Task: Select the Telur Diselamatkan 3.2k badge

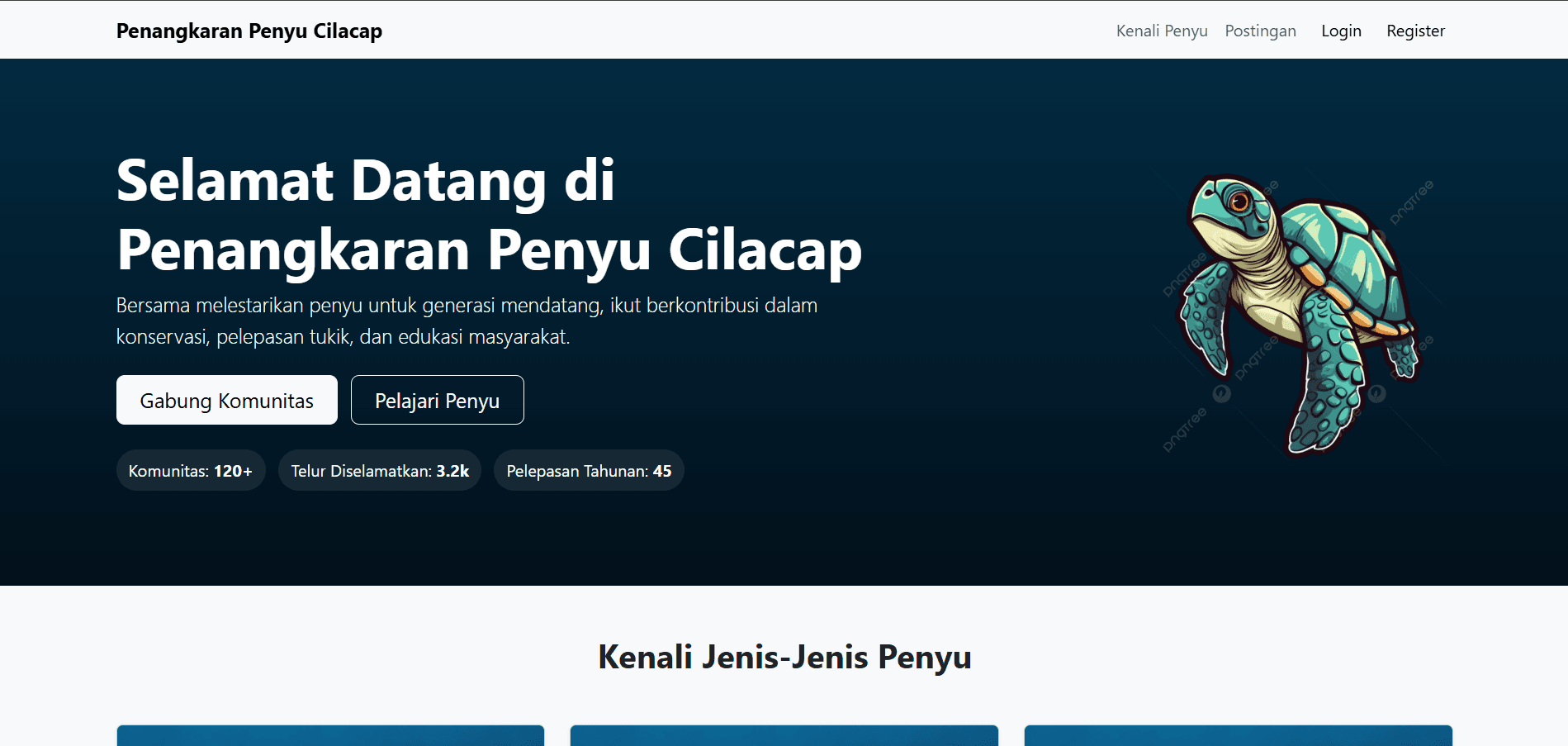Action: coord(380,471)
